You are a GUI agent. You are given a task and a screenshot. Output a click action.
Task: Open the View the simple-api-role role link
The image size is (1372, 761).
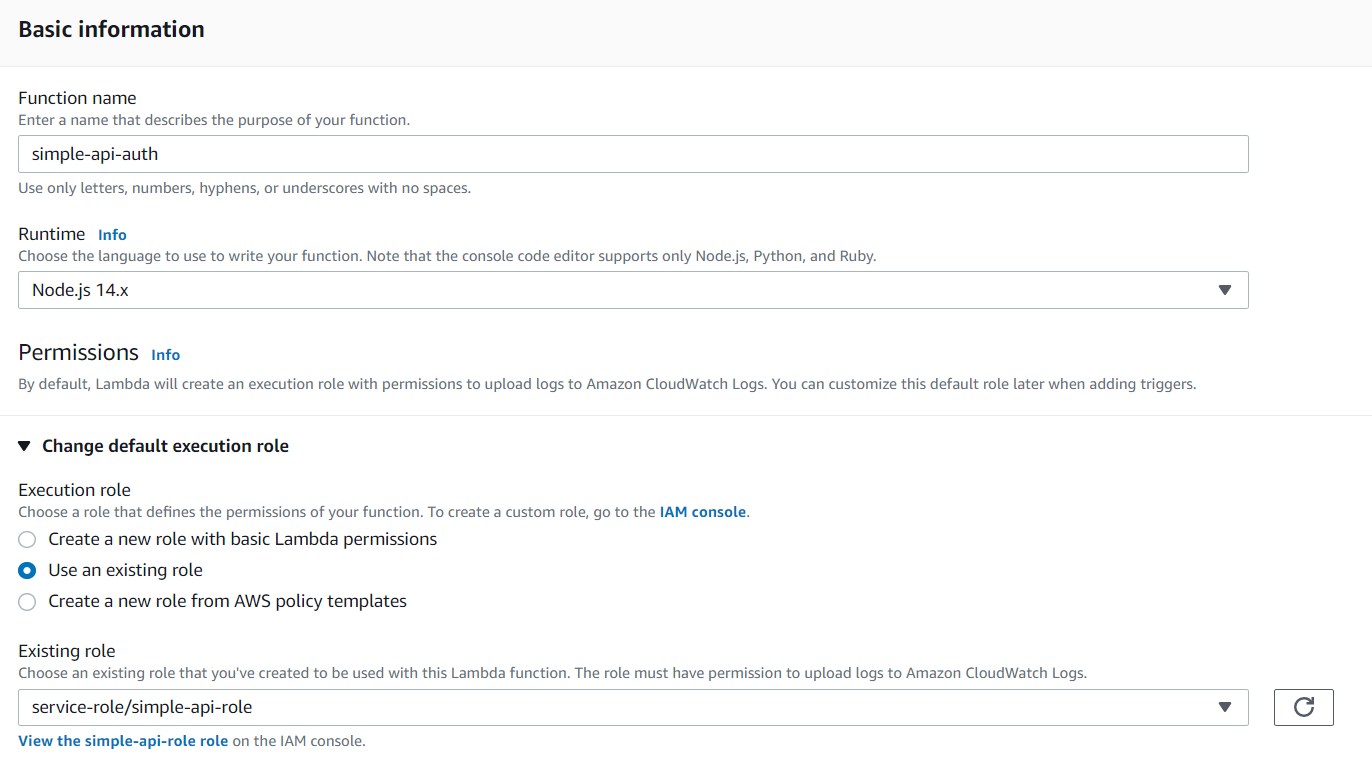point(122,741)
